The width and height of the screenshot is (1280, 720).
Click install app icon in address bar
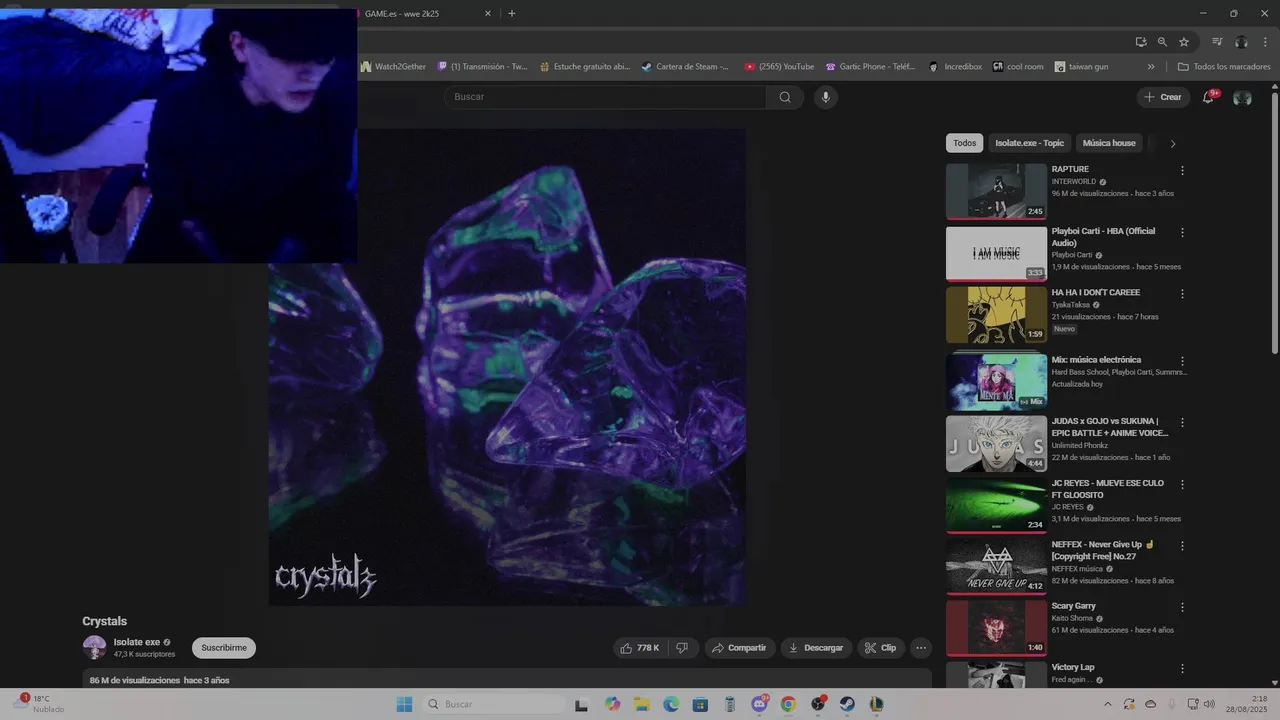point(1141,42)
